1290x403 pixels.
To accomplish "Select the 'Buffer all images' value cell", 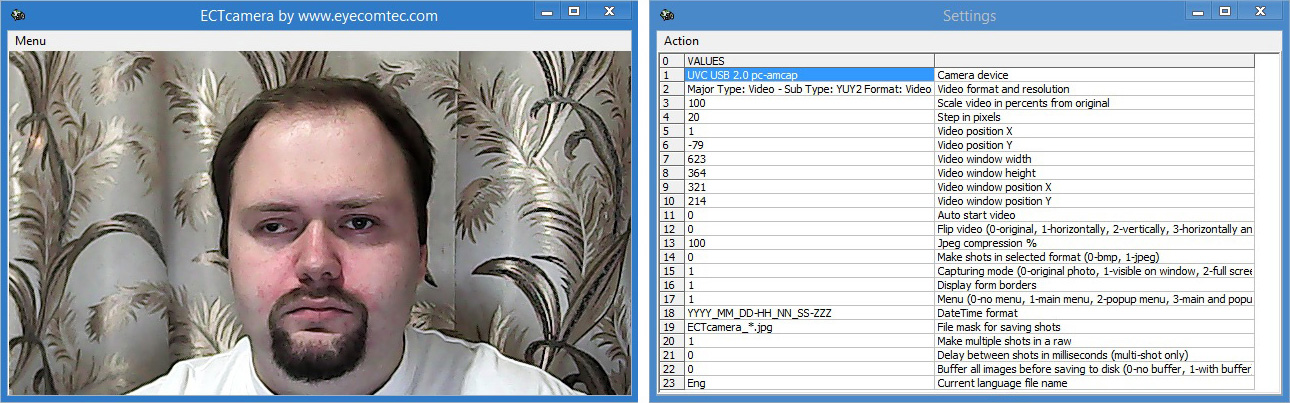I will click(x=809, y=369).
